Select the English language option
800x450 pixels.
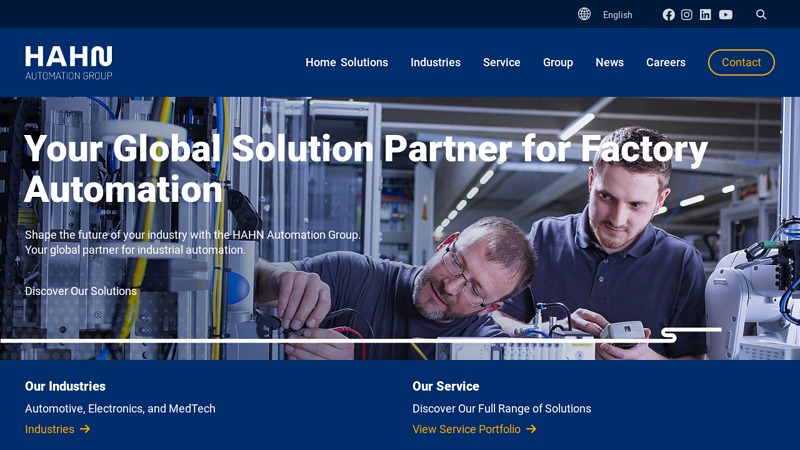coord(617,15)
